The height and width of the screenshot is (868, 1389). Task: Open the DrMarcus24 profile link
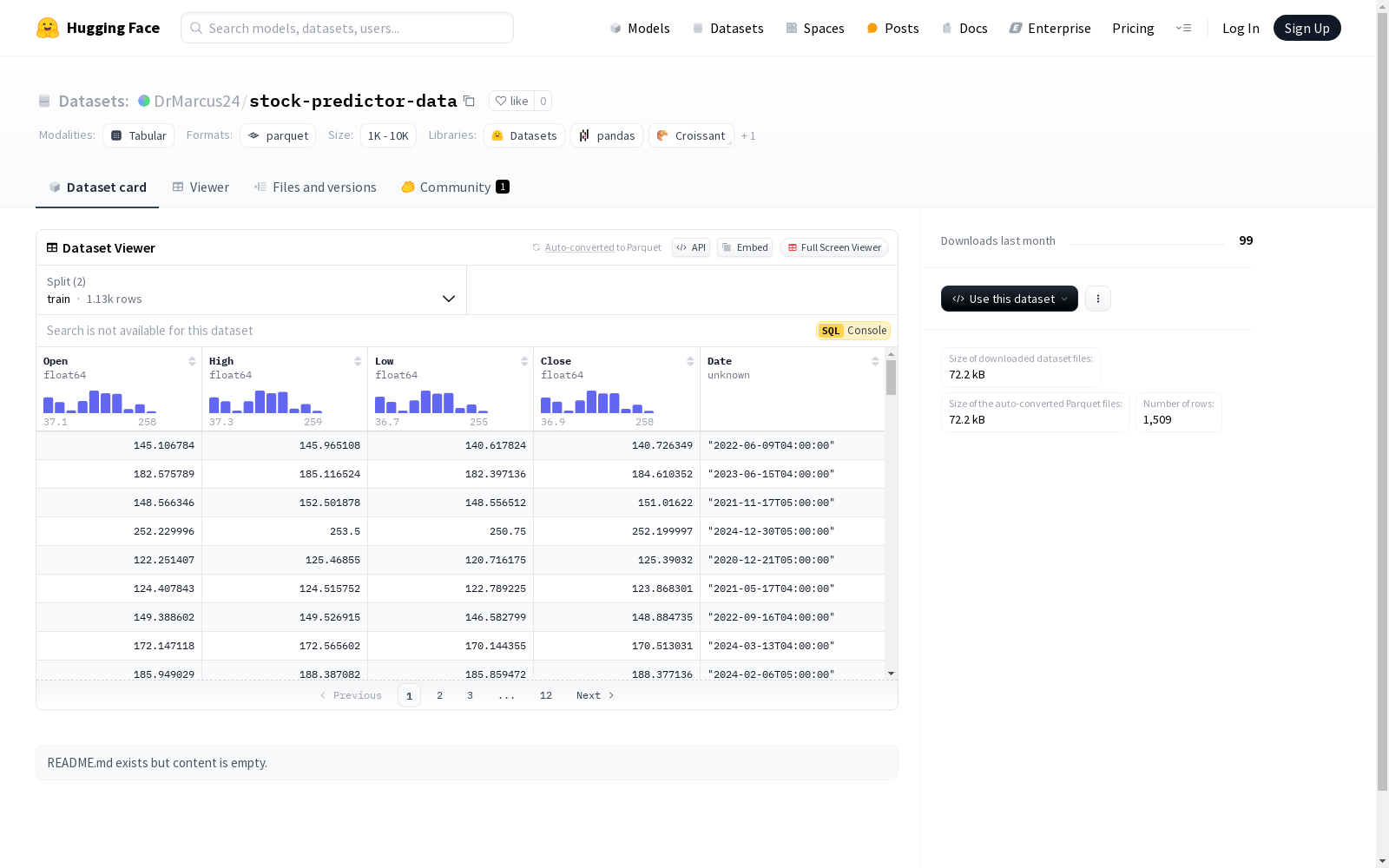(x=197, y=101)
